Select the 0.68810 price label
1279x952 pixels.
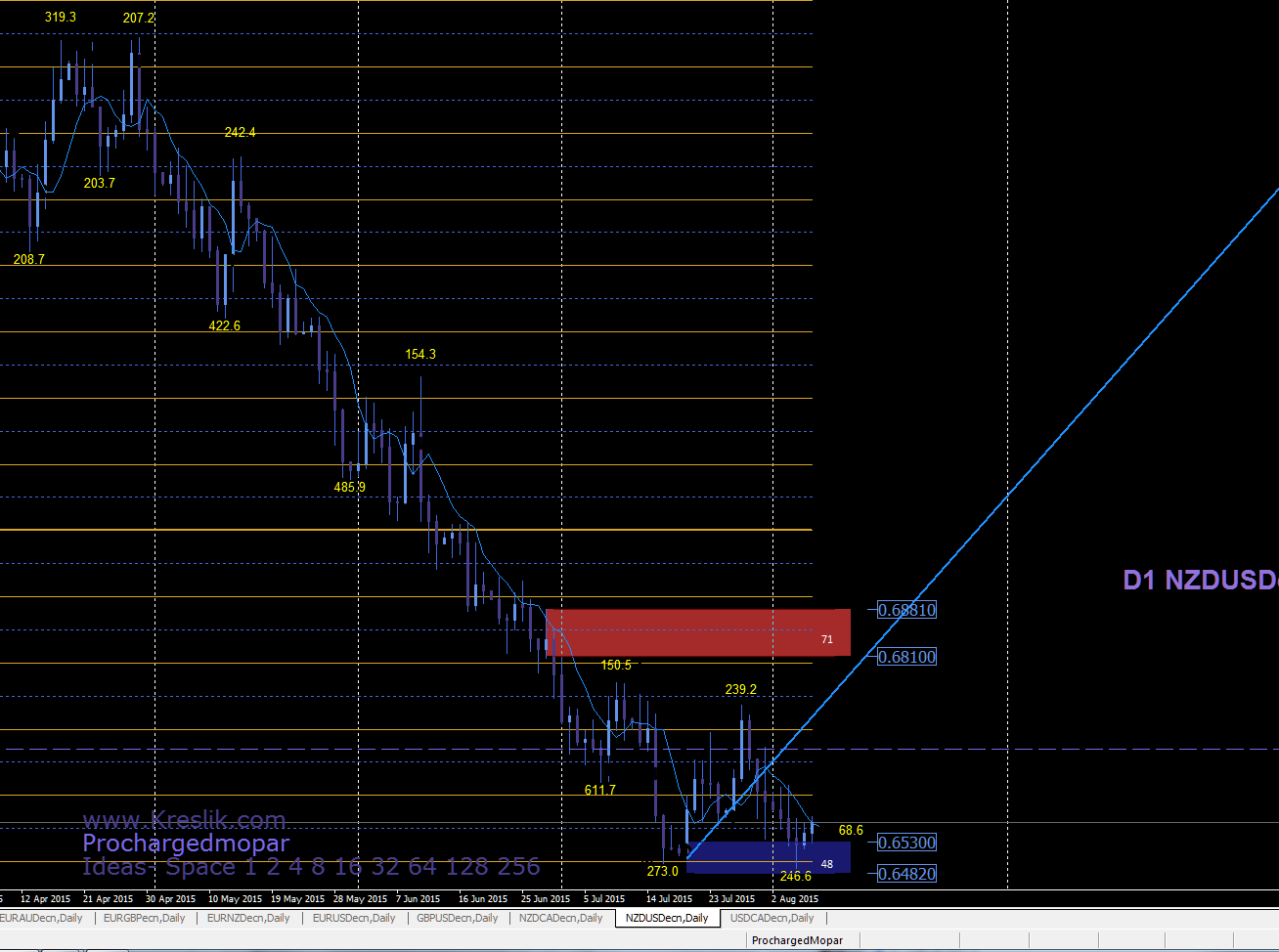coord(906,610)
